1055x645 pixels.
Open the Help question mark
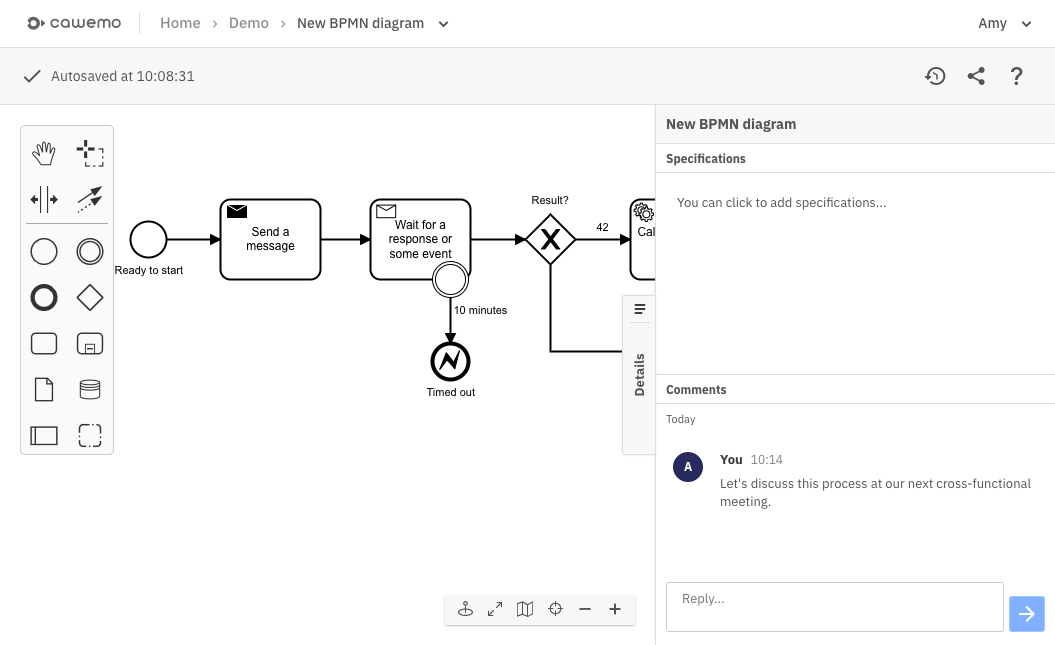click(x=1017, y=76)
